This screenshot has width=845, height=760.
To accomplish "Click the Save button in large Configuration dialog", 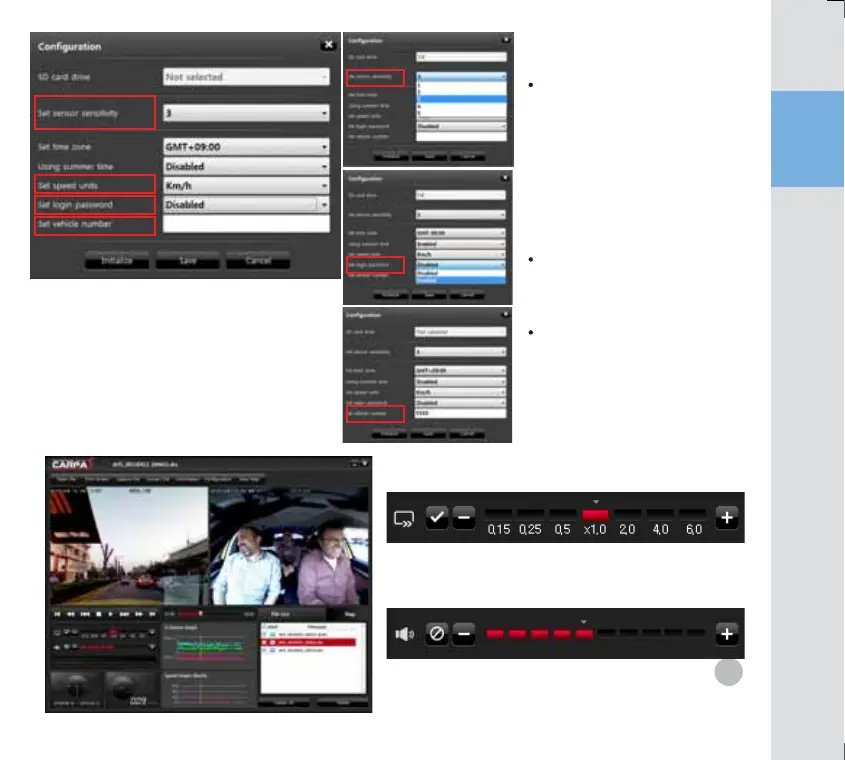I will tap(188, 261).
